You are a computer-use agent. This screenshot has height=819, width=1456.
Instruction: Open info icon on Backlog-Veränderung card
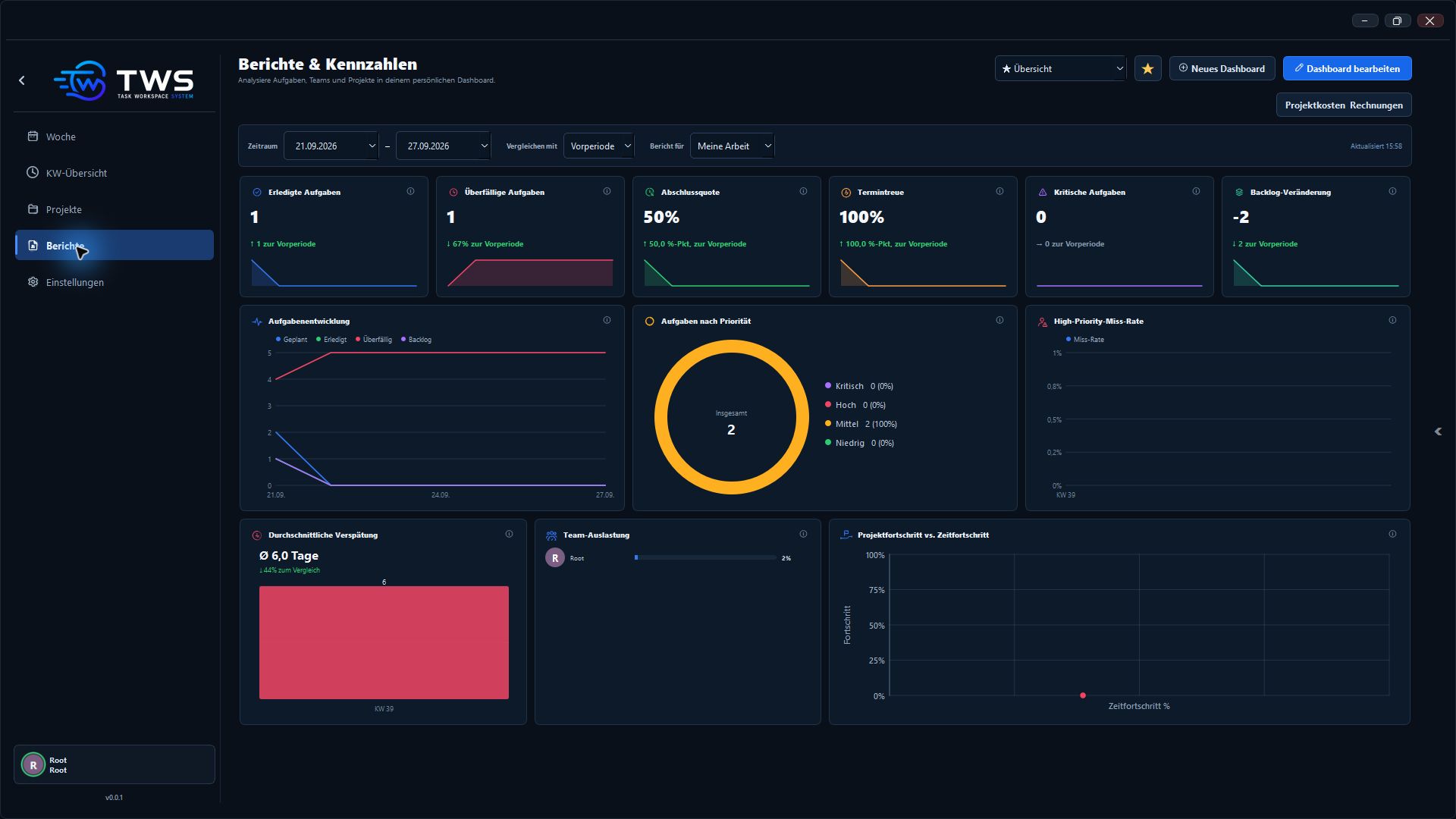(1392, 192)
